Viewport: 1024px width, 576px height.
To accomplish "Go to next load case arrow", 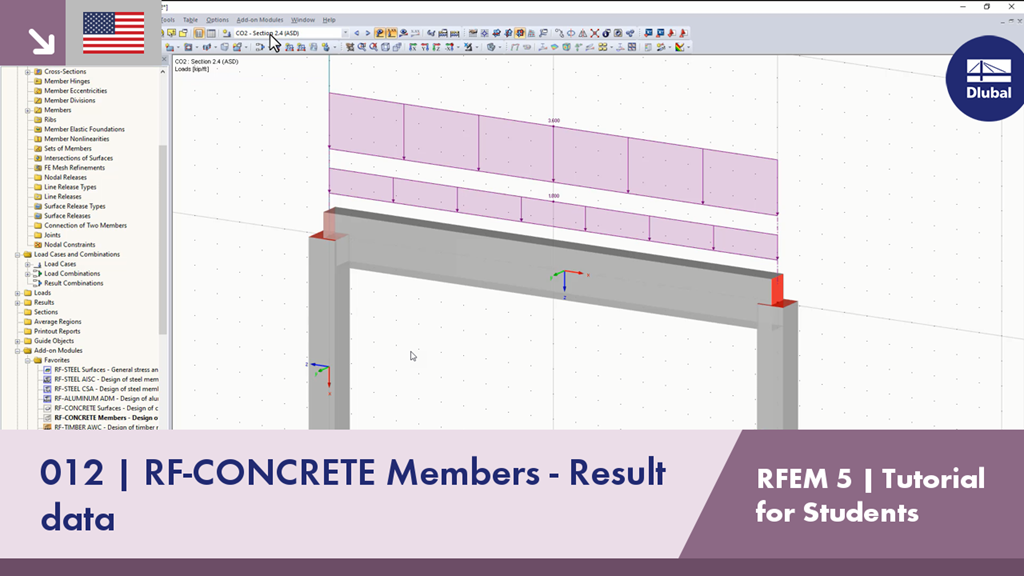I will (368, 33).
